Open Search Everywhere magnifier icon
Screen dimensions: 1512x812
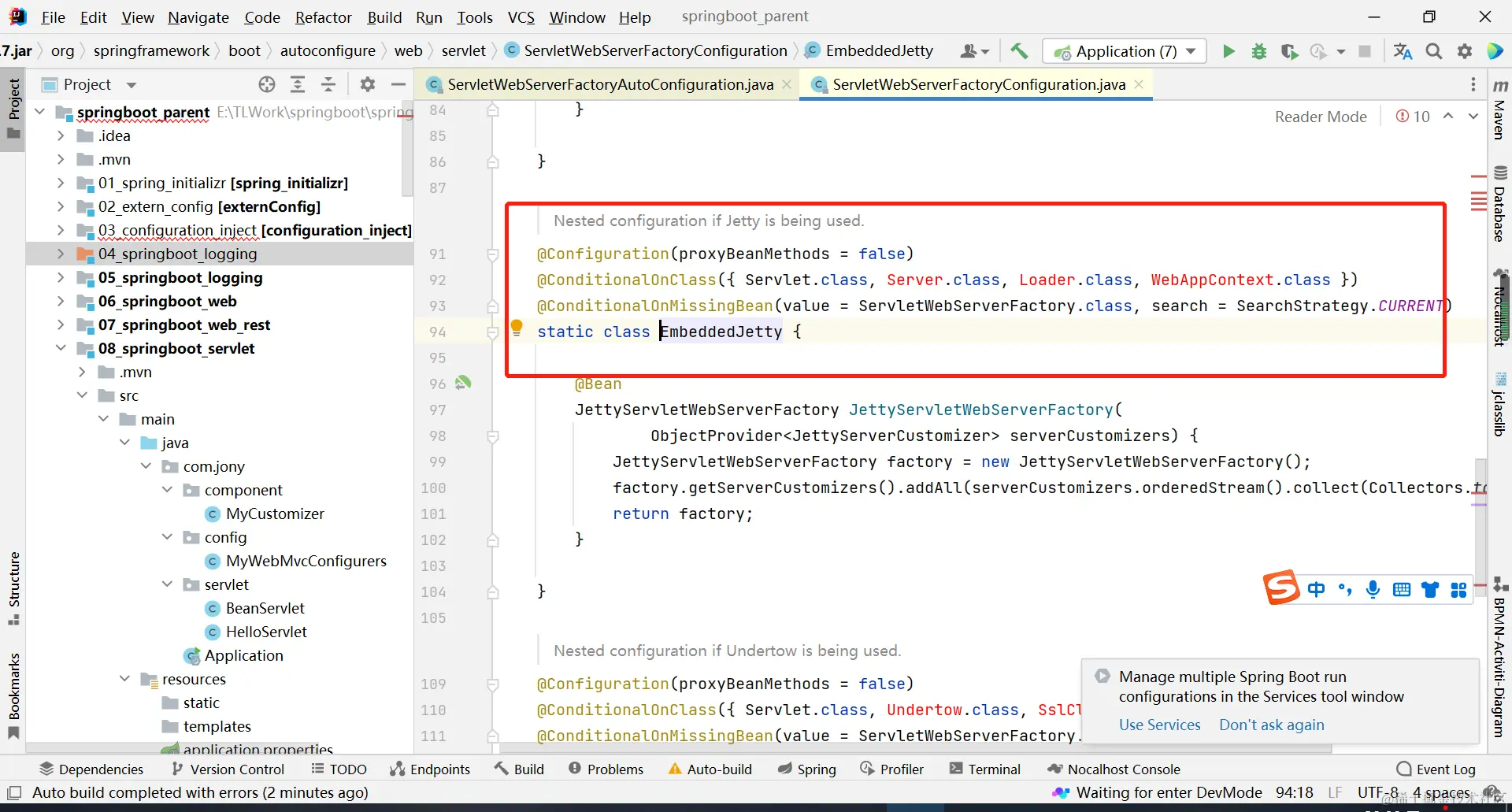(x=1434, y=51)
